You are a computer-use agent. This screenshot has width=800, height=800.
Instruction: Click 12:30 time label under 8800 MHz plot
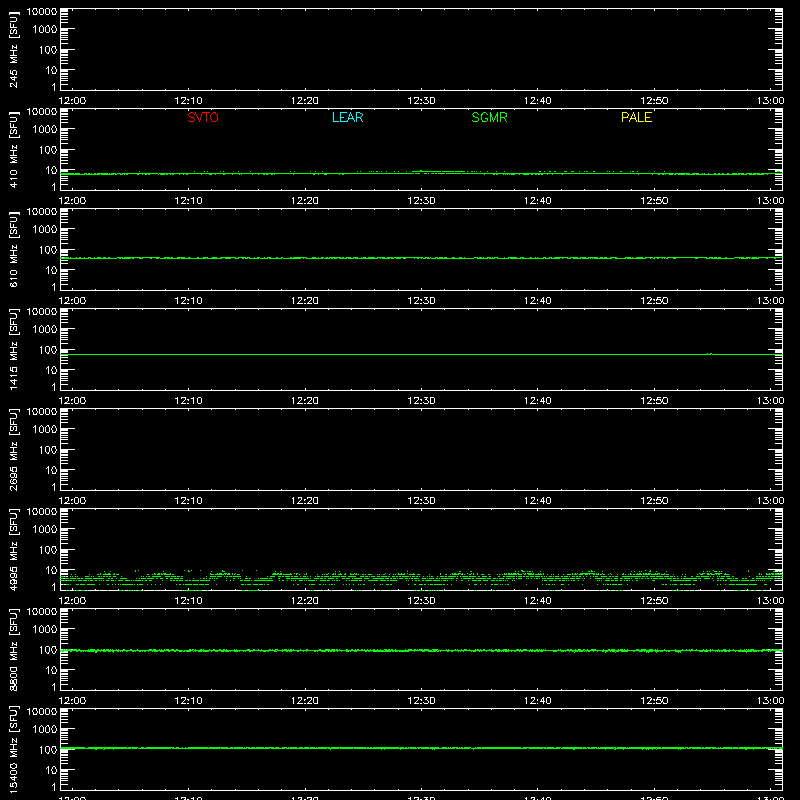[x=421, y=701]
